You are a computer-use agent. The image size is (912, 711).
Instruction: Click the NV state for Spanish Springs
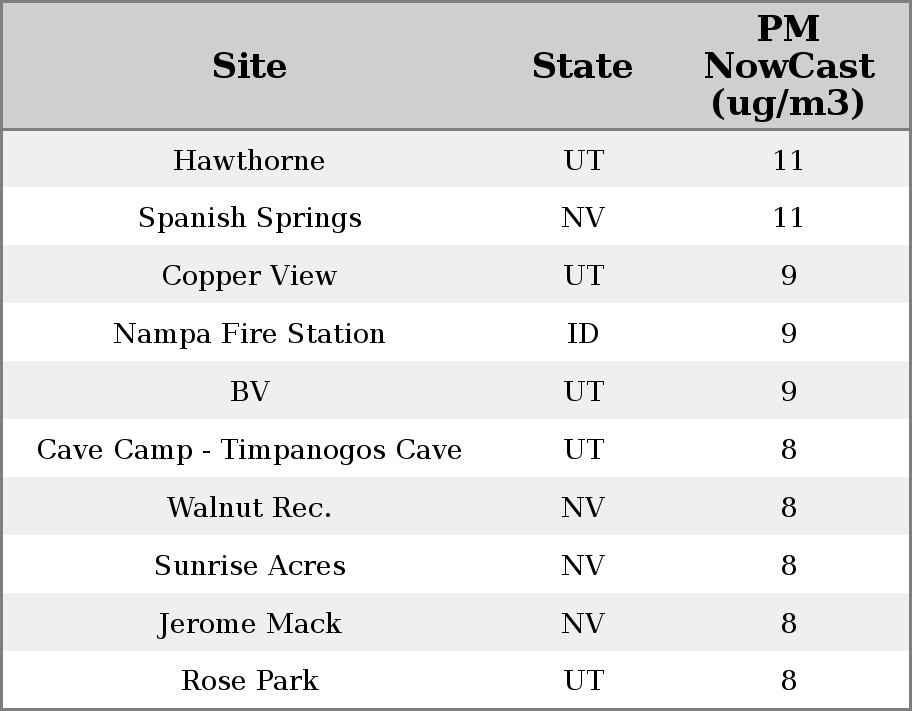point(583,218)
